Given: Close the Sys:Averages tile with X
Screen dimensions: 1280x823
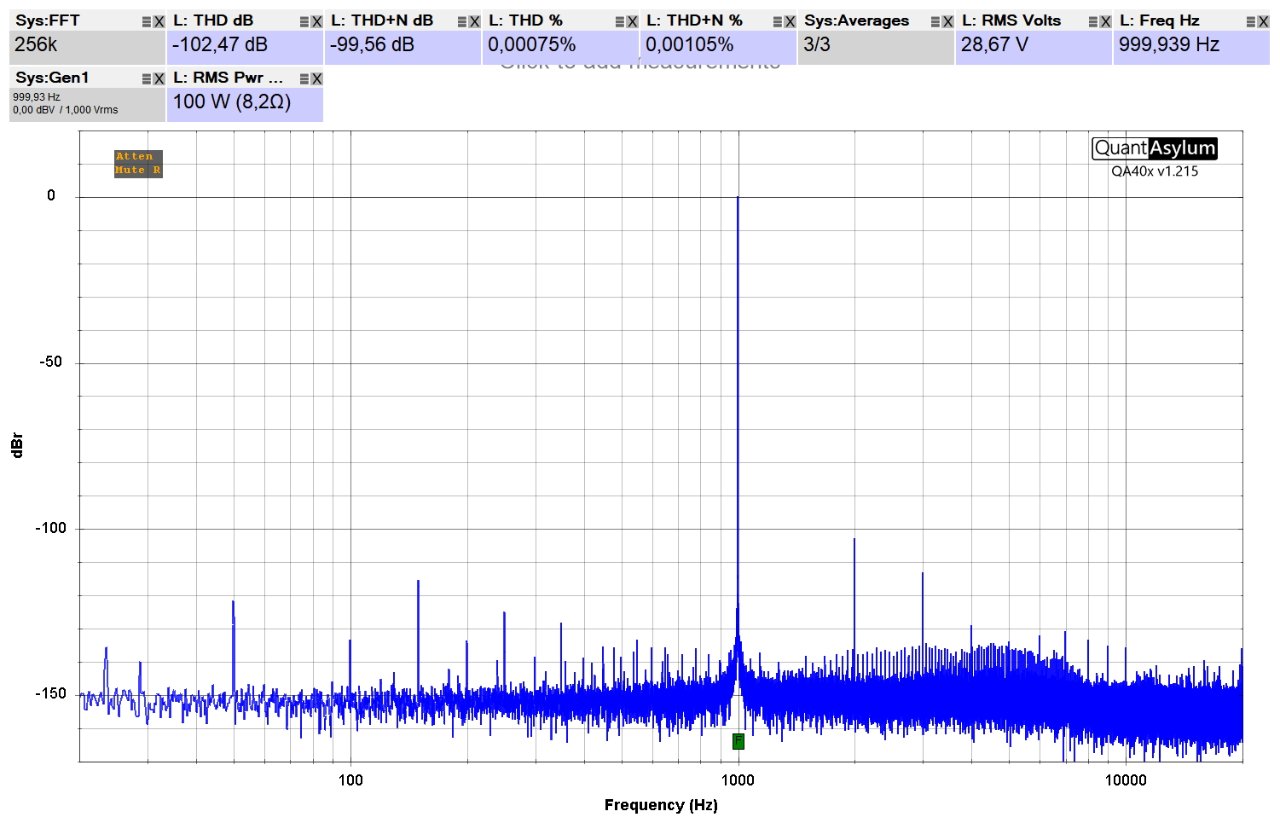Looking at the screenshot, I should (x=947, y=21).
